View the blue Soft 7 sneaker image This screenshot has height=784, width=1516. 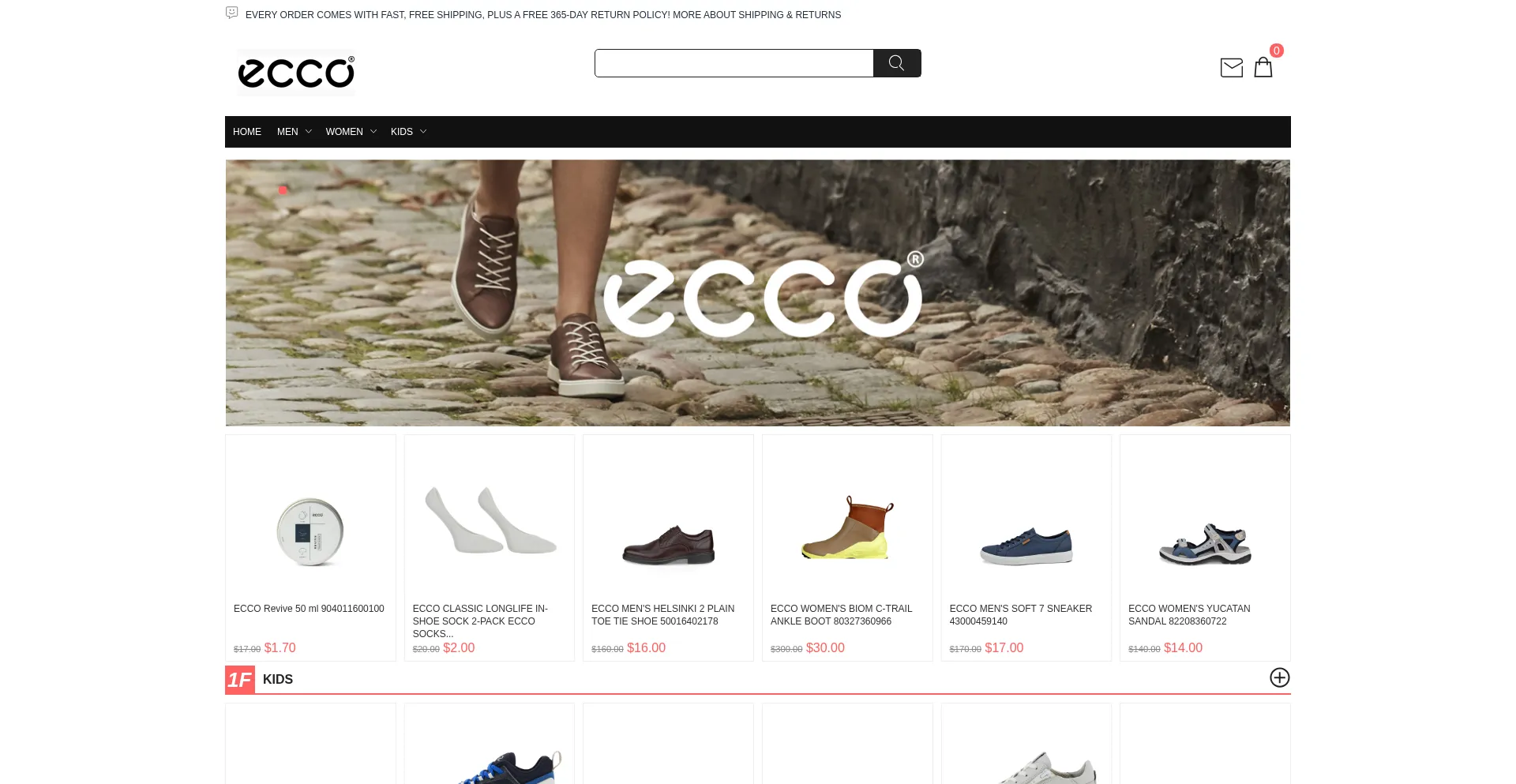1026,546
